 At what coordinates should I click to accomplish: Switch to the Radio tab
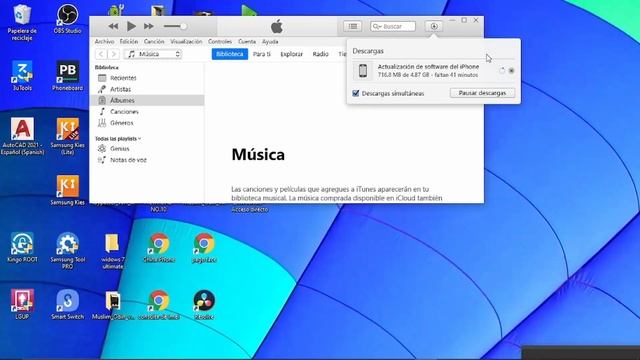(320, 54)
